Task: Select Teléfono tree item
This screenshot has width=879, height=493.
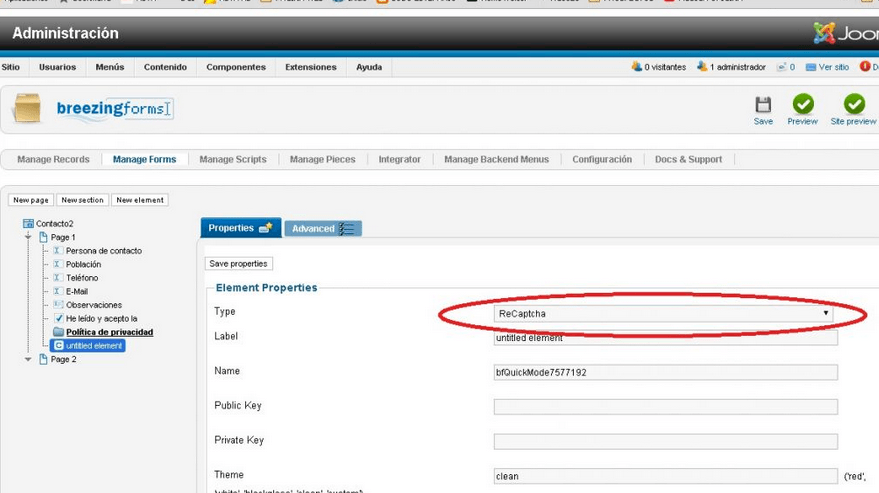Action: tap(82, 278)
